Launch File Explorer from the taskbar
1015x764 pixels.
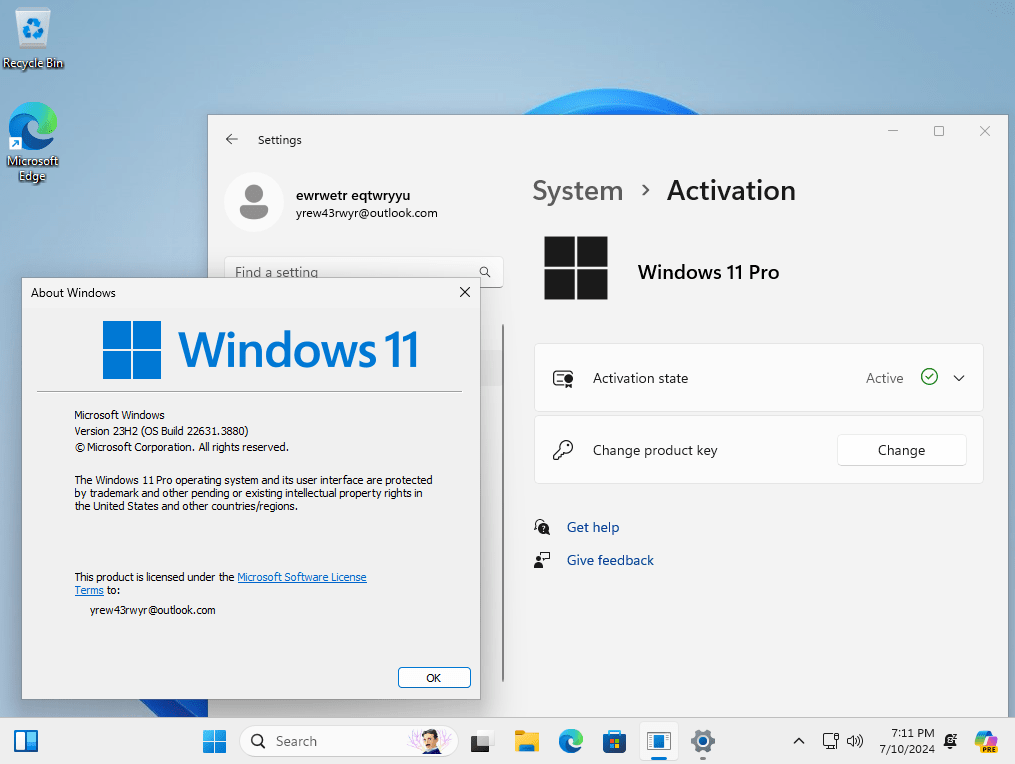pyautogui.click(x=527, y=741)
